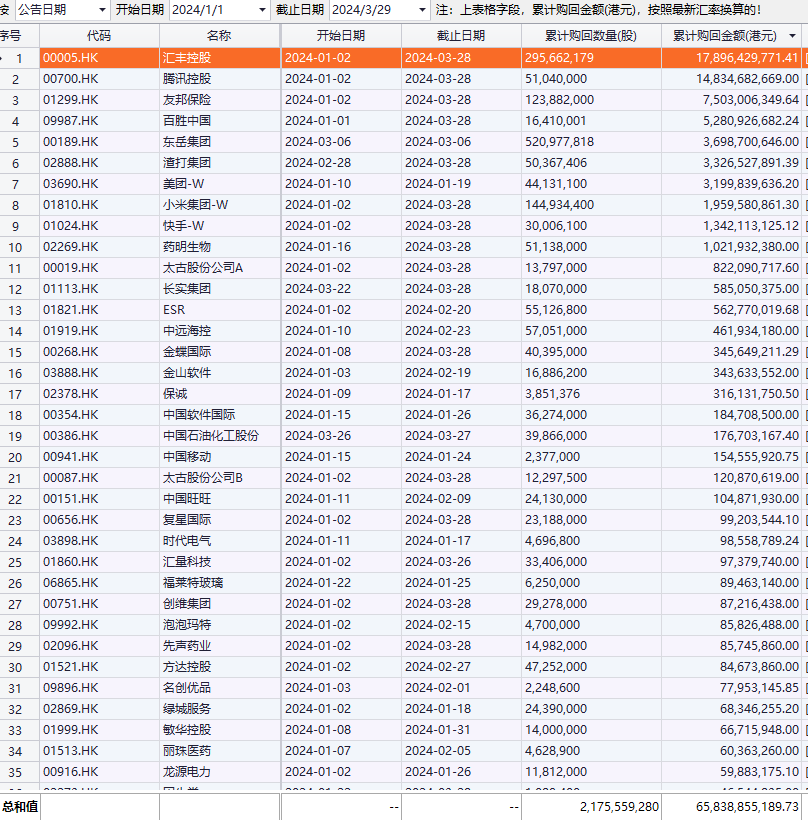This screenshot has width=808, height=820.
Task: Select amount 17,896,429,771.41 cell
Action: (731, 58)
